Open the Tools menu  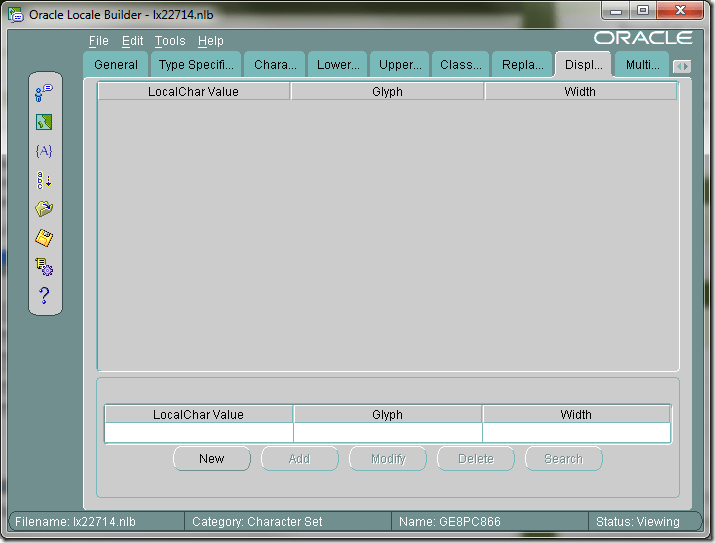(x=170, y=41)
